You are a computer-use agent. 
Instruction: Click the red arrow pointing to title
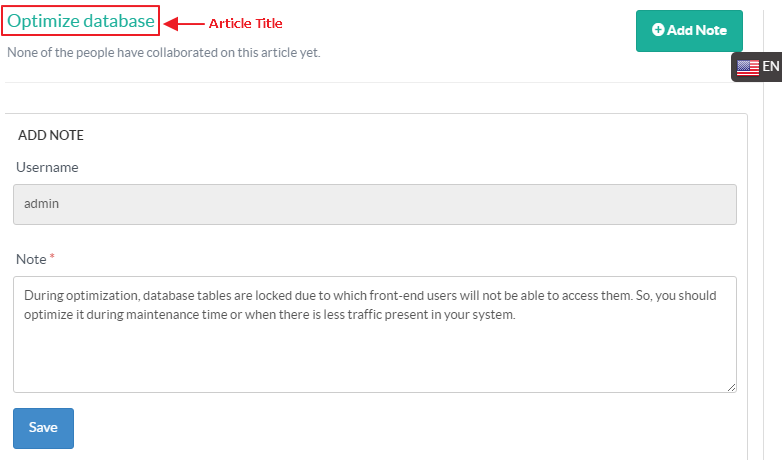tap(183, 23)
